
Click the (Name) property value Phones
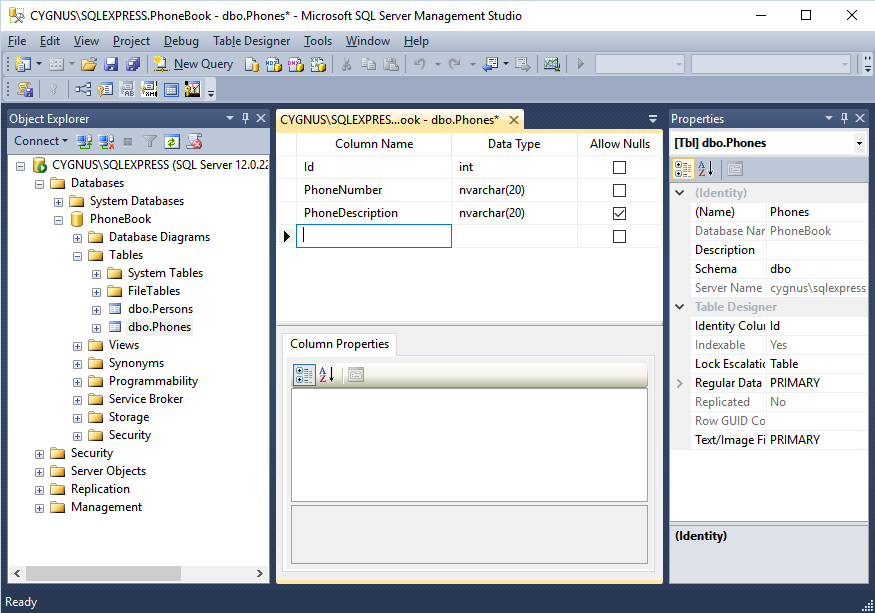[817, 212]
